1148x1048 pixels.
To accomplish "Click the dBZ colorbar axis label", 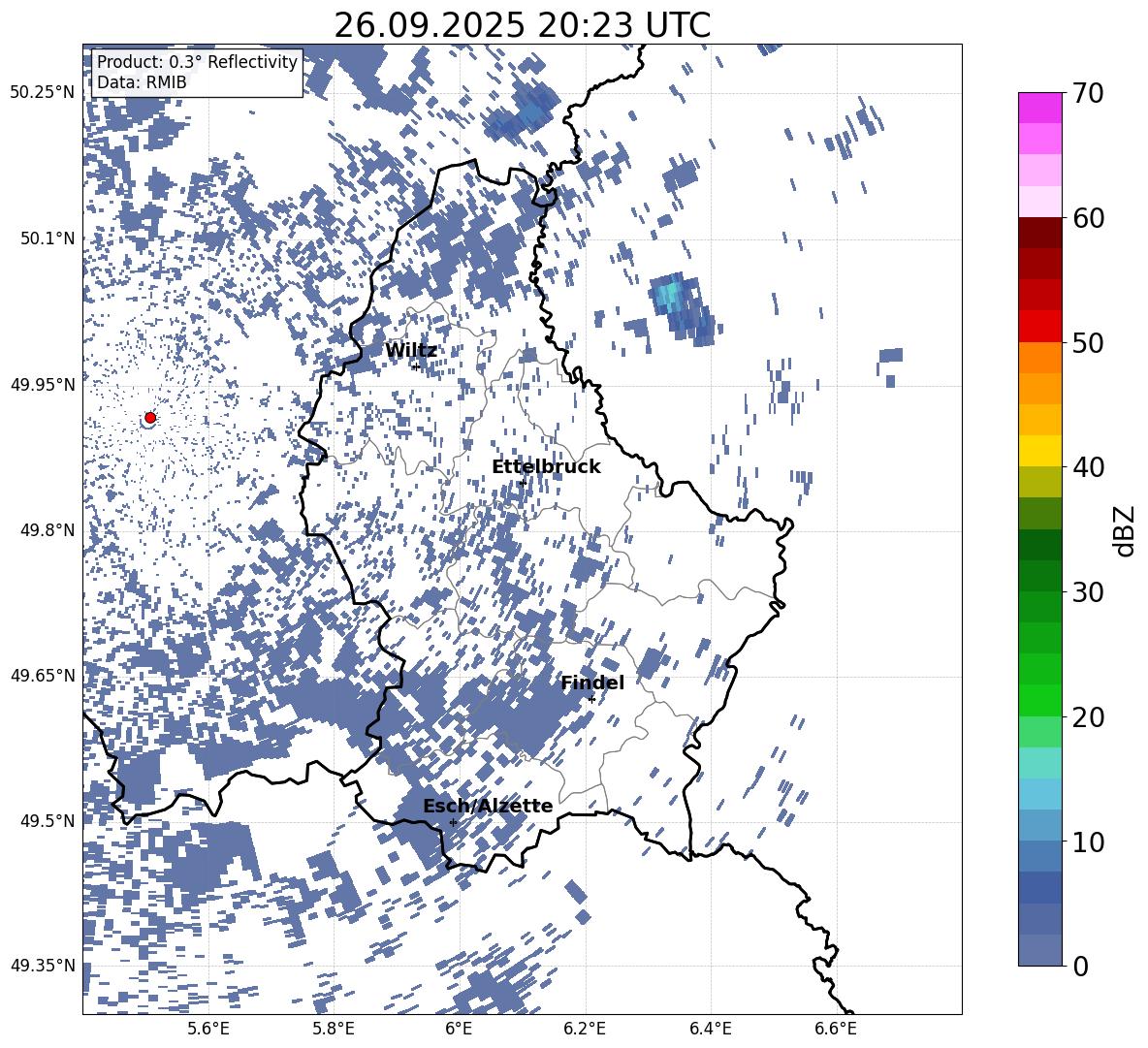I will tap(1126, 530).
